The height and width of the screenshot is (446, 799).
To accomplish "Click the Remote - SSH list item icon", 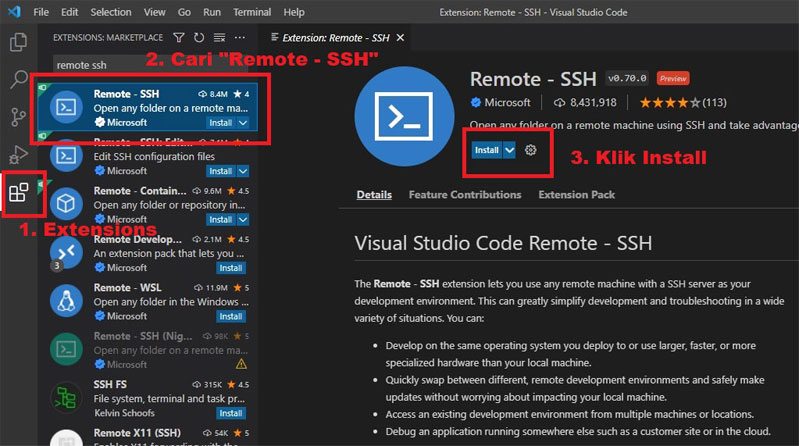I will (x=66, y=107).
